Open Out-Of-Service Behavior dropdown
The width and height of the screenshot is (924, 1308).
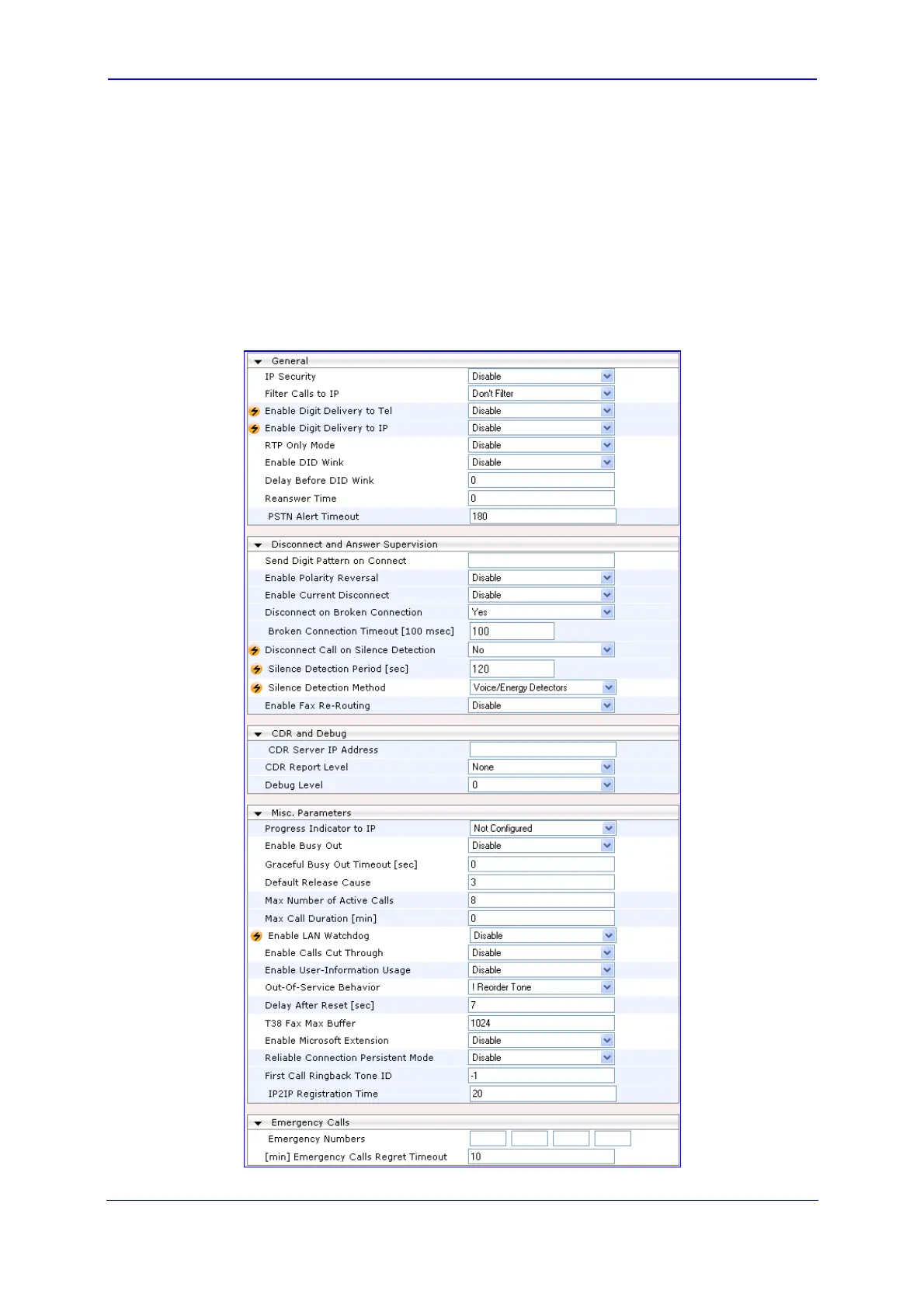point(541,987)
